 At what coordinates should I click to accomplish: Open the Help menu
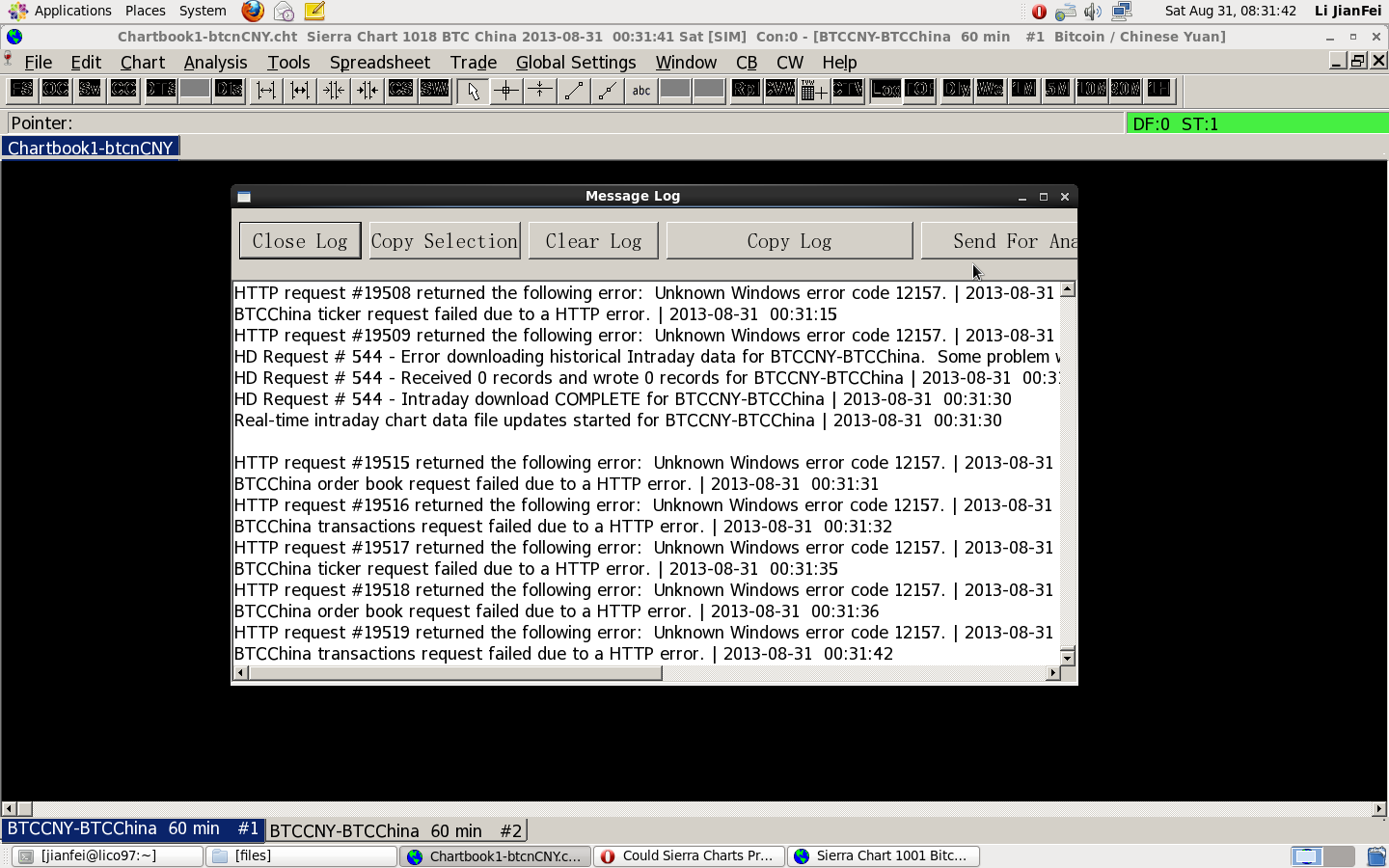(839, 62)
